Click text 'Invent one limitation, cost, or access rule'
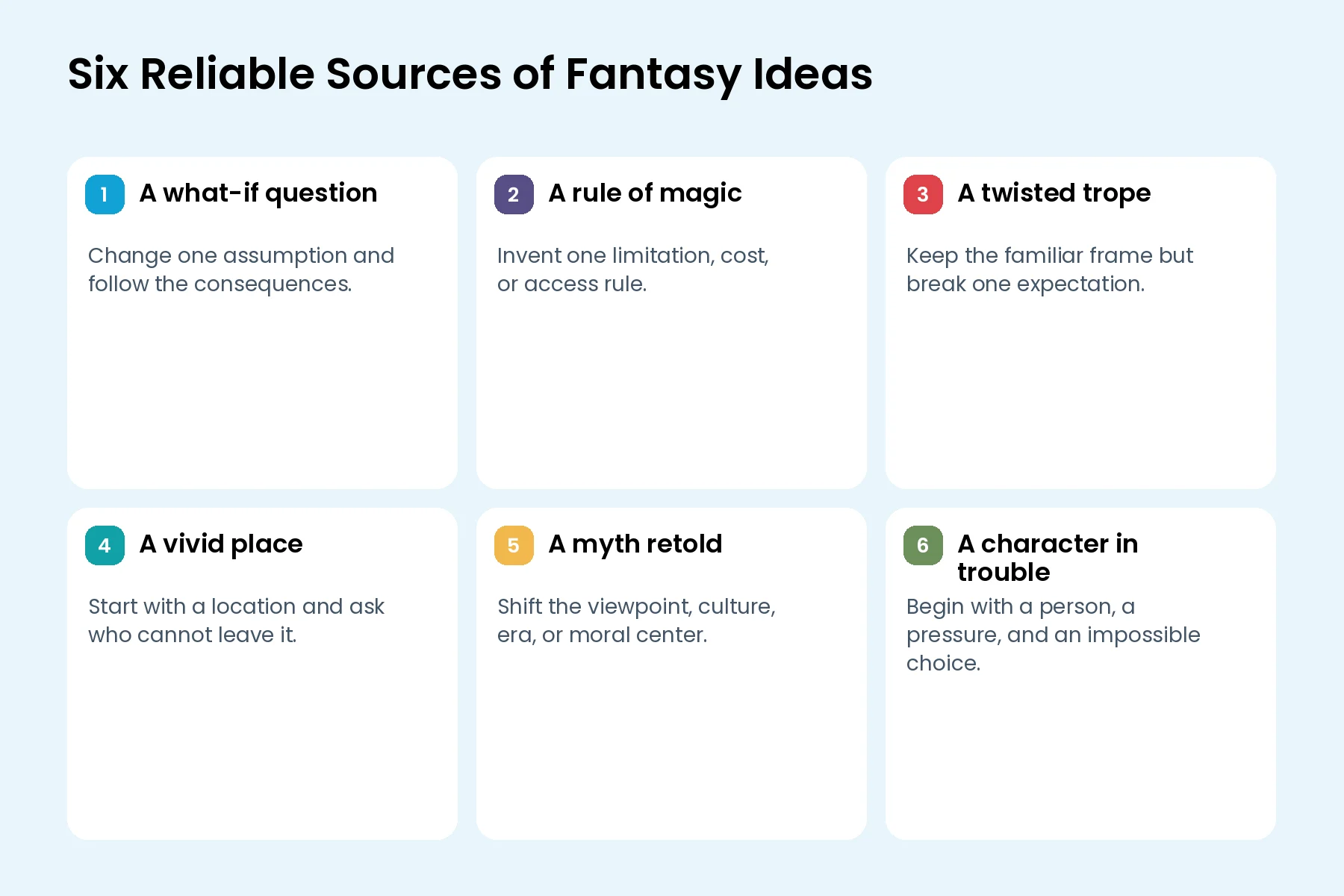This screenshot has height=896, width=1344. pyautogui.click(x=633, y=270)
